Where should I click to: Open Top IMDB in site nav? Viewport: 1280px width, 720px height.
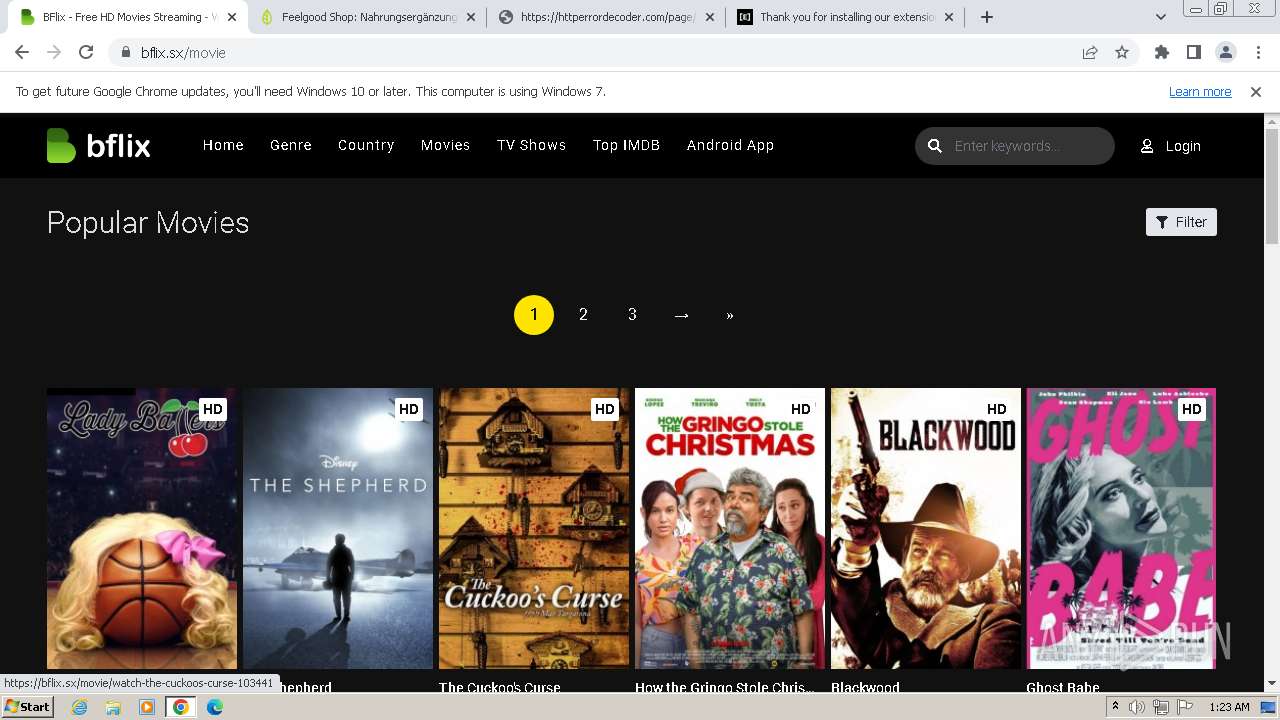(626, 146)
